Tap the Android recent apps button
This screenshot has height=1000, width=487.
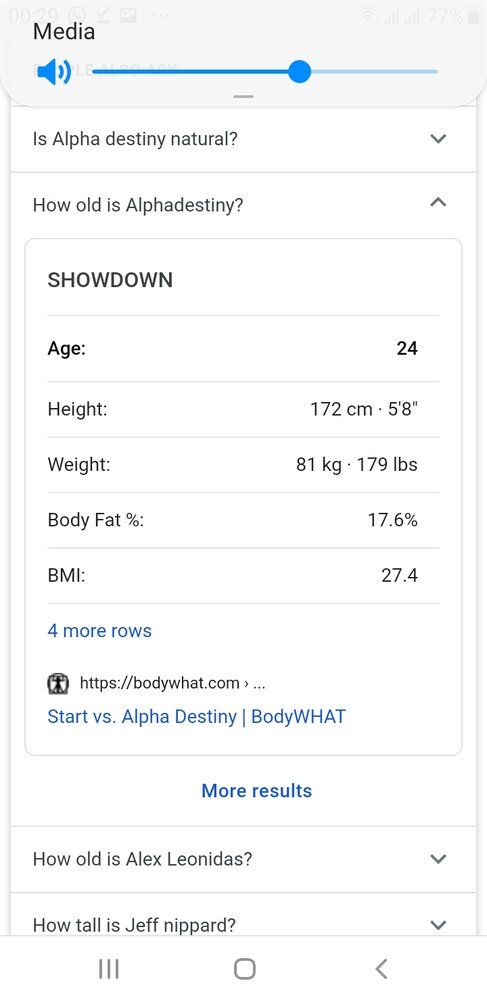pos(109,969)
